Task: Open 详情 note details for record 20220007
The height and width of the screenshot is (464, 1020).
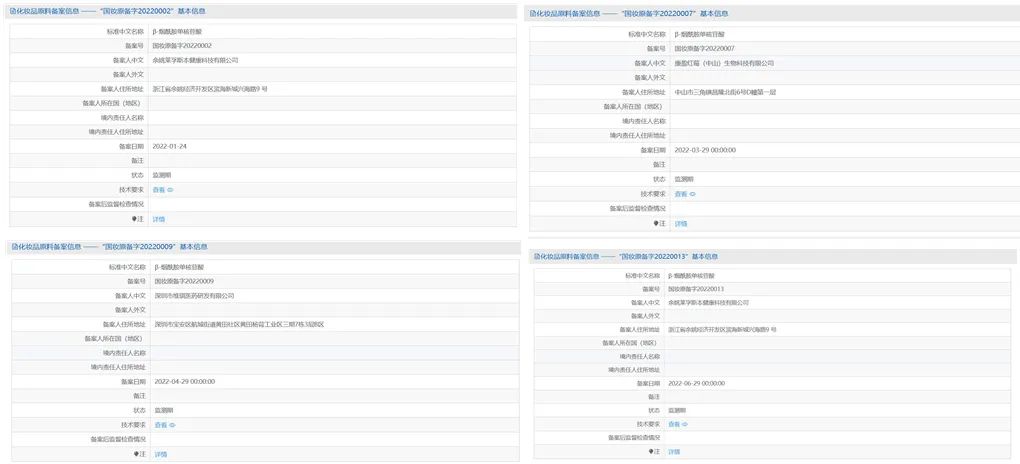Action: tap(680, 224)
